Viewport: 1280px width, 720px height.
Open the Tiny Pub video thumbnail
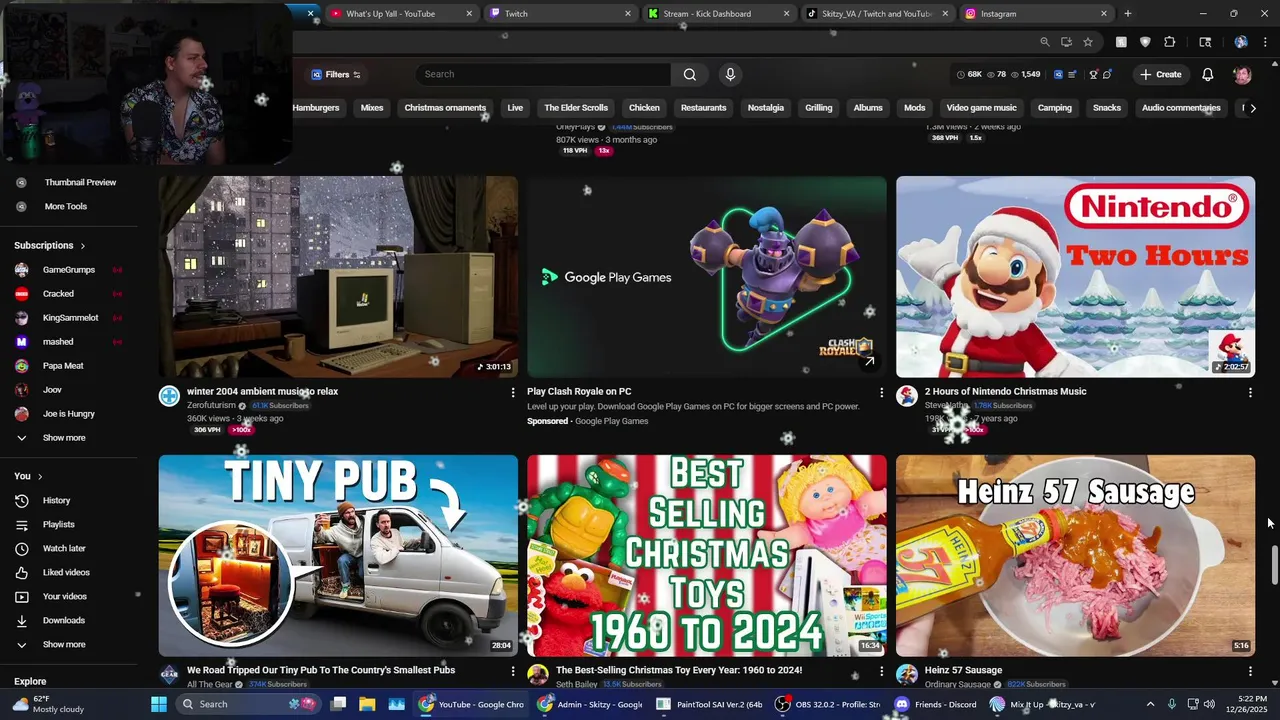[x=338, y=555]
